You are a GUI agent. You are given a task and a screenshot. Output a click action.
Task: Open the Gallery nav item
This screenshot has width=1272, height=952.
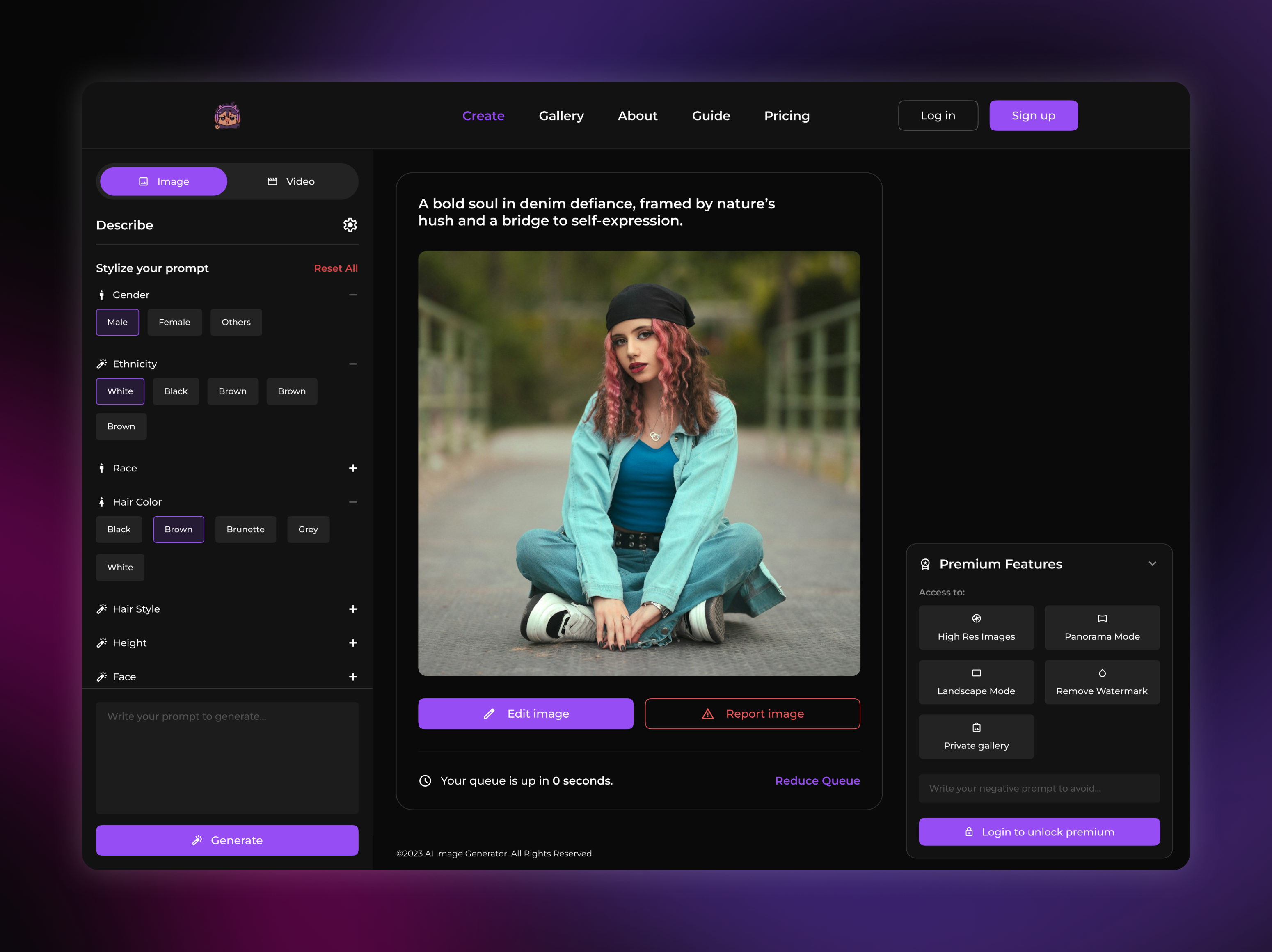pyautogui.click(x=561, y=116)
